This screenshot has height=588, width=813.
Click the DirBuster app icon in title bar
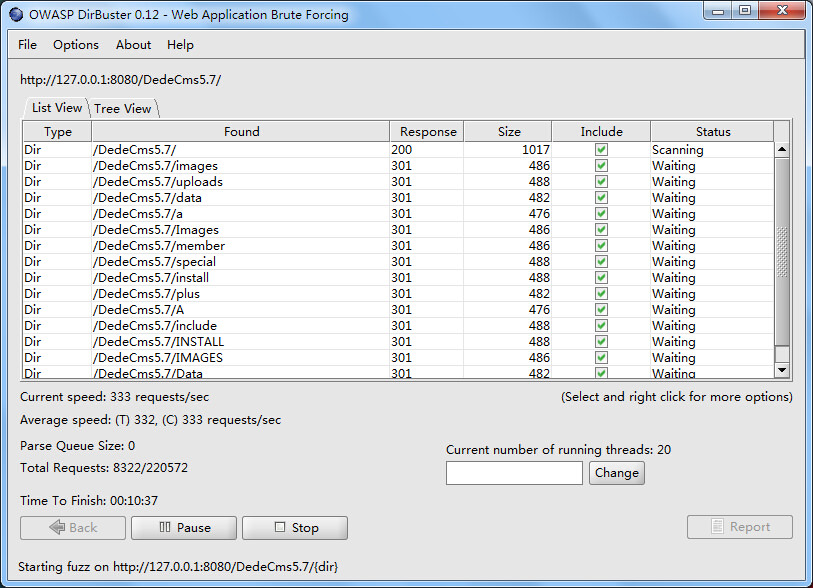(15, 14)
